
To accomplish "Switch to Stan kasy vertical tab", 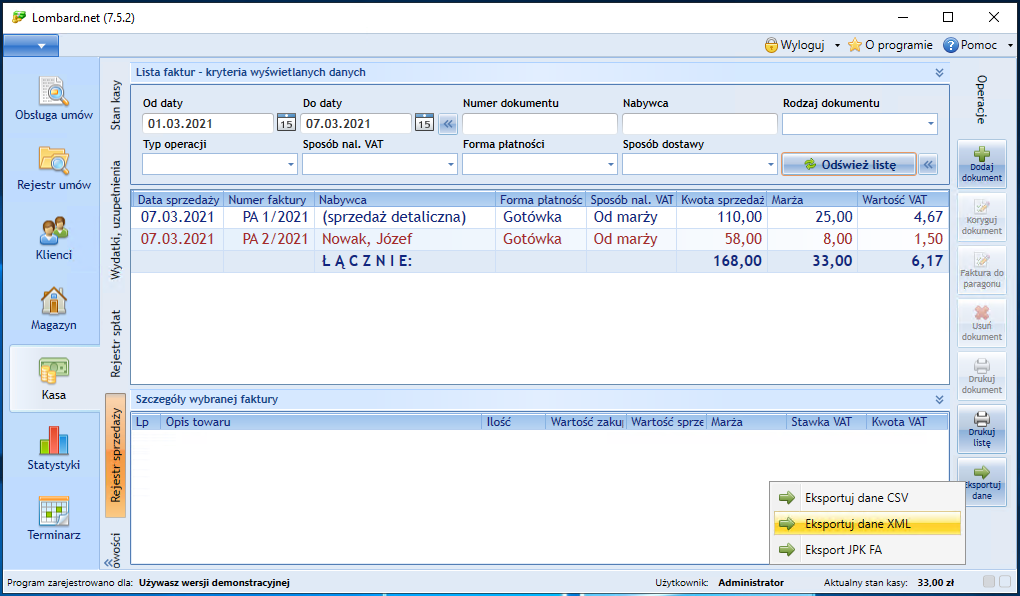I will (x=116, y=105).
